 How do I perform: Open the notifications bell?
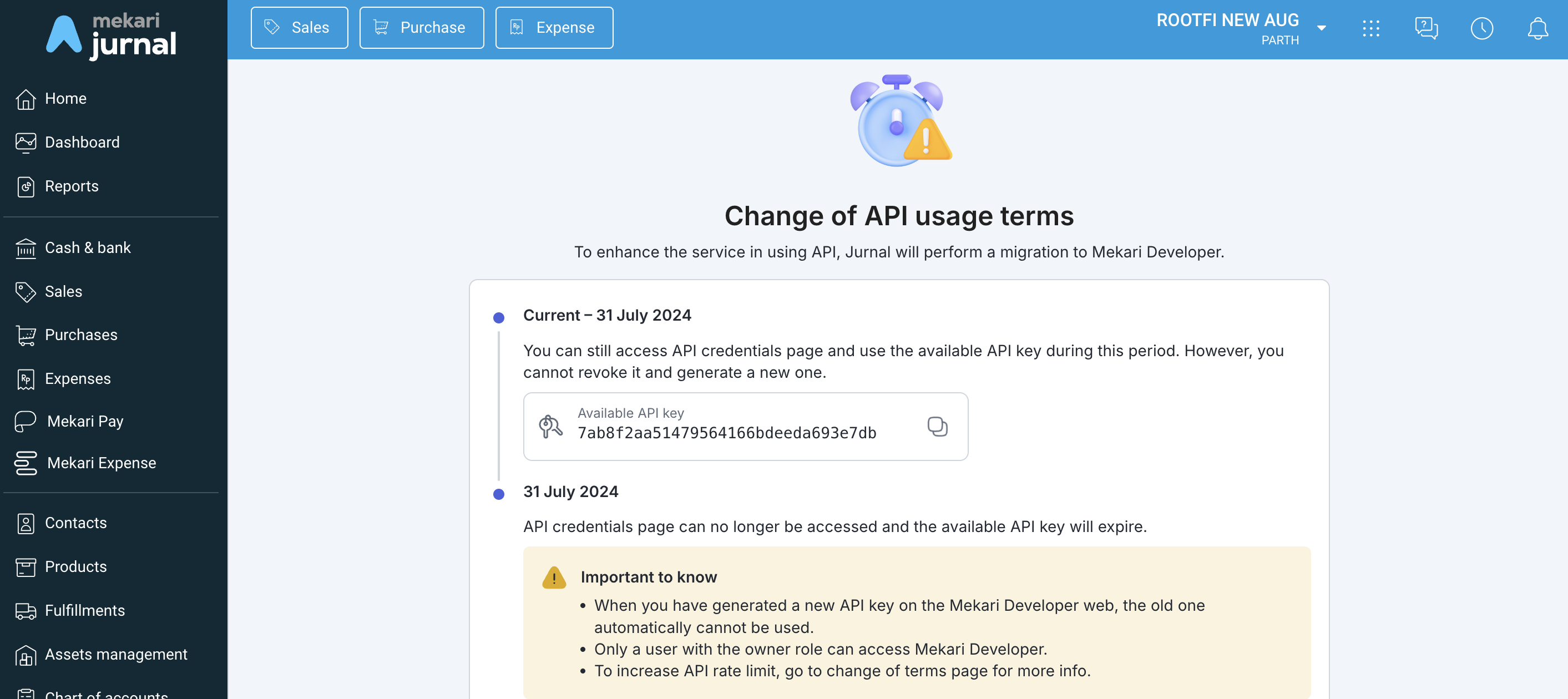coord(1537,28)
